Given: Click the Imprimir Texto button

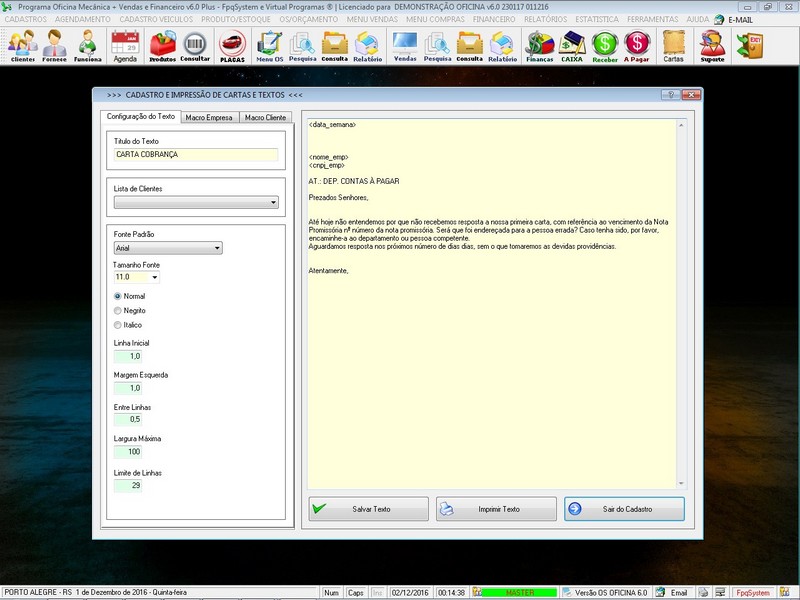Looking at the screenshot, I should (x=496, y=509).
